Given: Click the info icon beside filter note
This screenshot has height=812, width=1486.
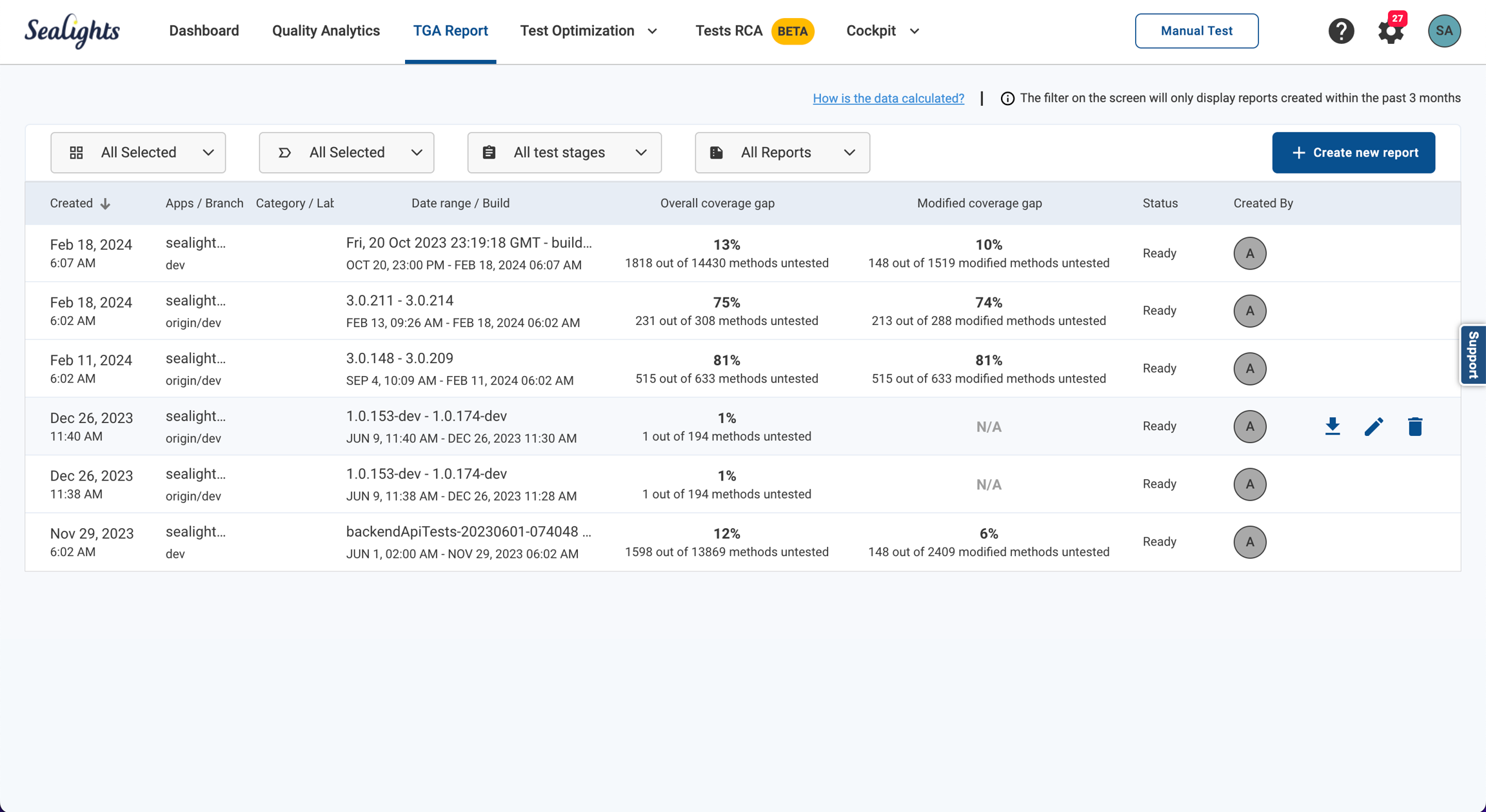Looking at the screenshot, I should point(1007,99).
